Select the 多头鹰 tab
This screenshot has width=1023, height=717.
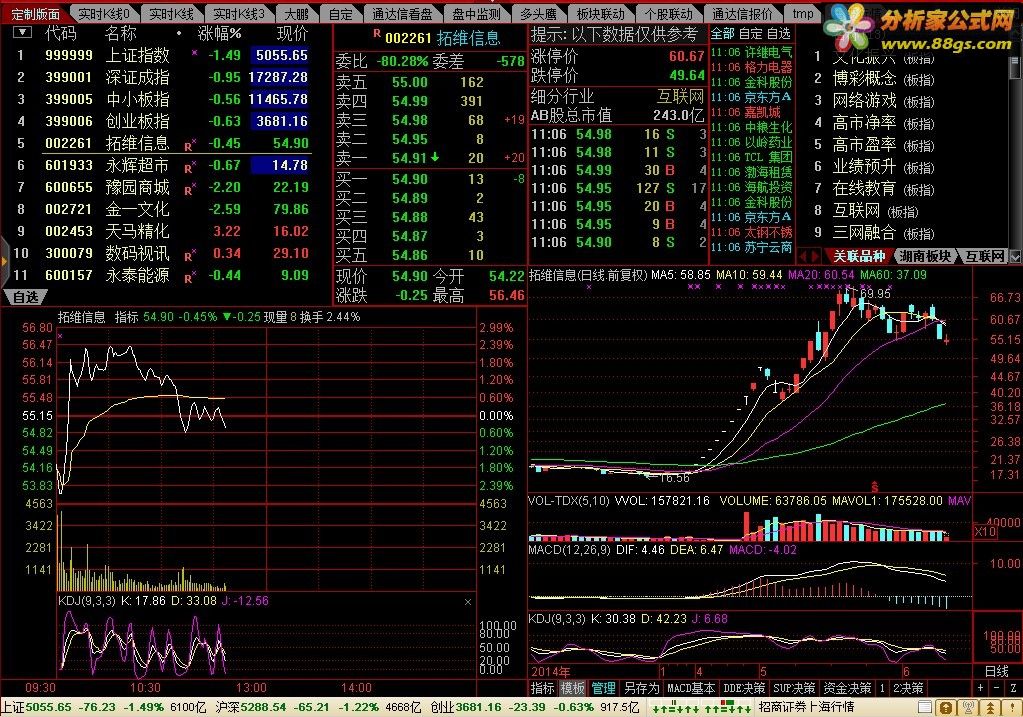(538, 14)
